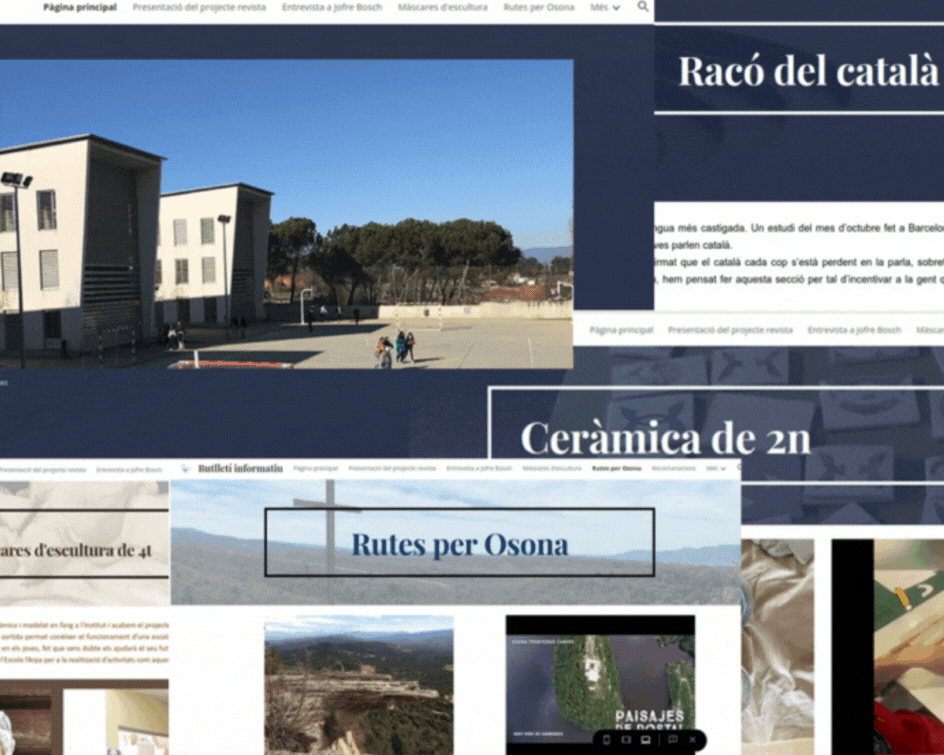Viewport: 944px width, 755px height.
Task: Click the Butlletí informatiu site logo icon
Action: (x=185, y=468)
